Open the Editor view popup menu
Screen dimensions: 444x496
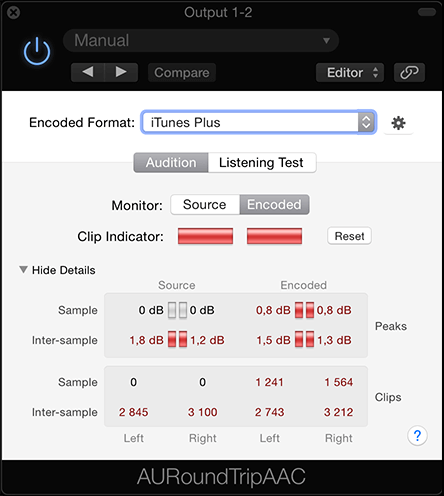[x=350, y=72]
